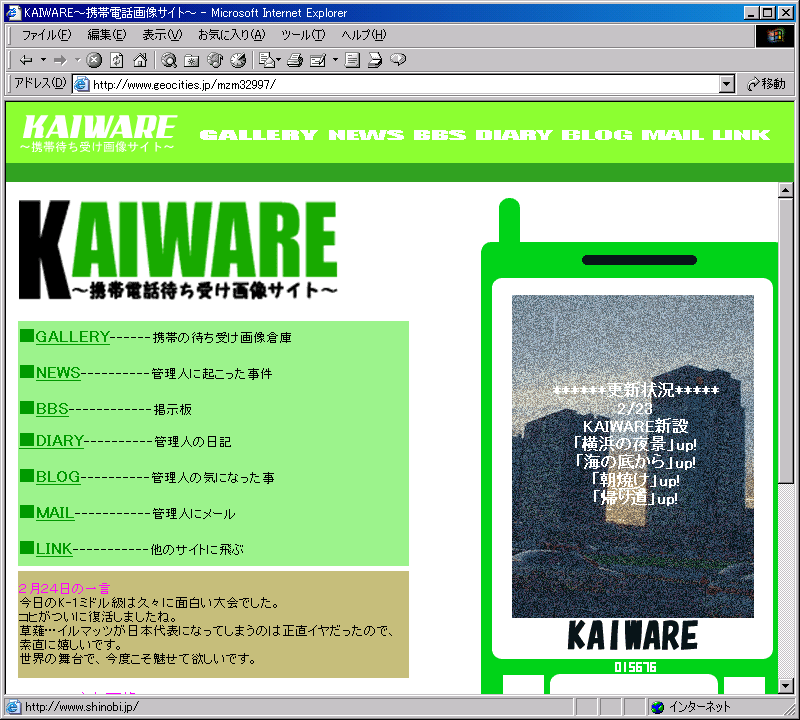Go back using the Back arrow button

[26, 60]
